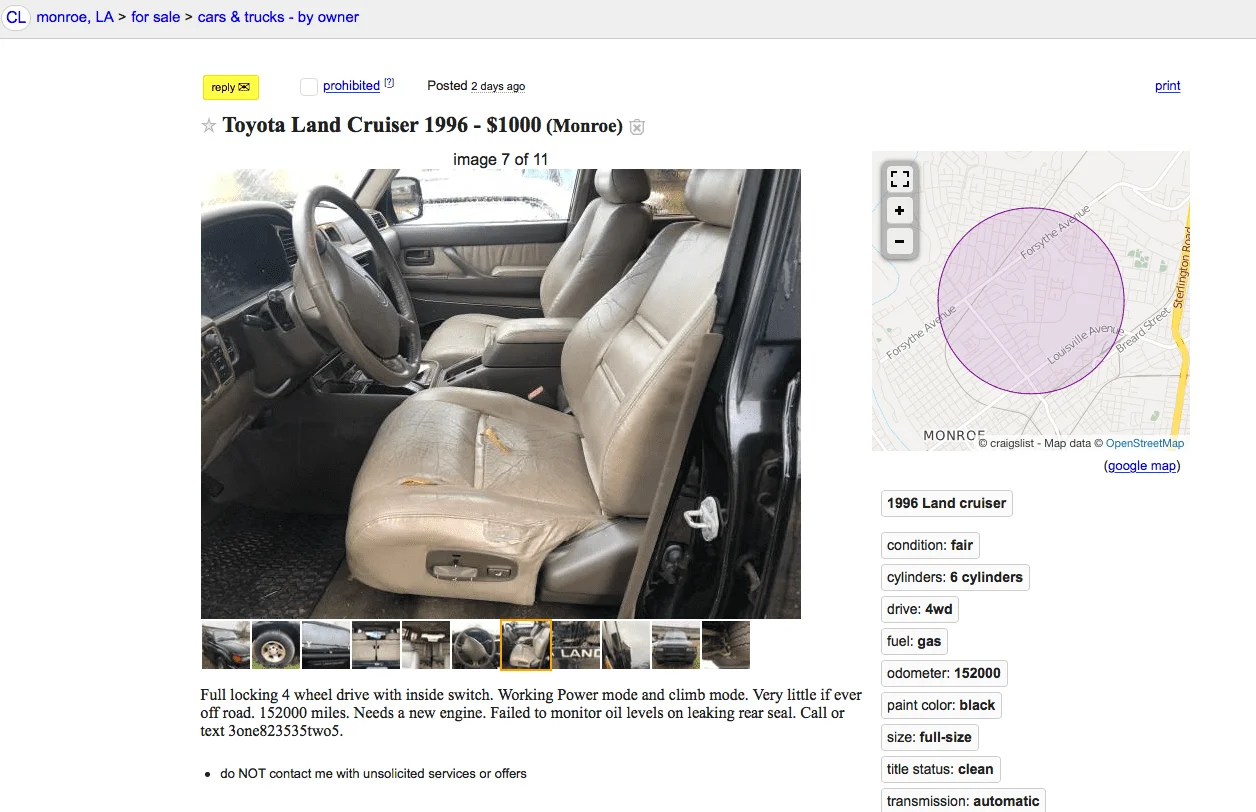Screen dimensions: 1256x812
Task: Click the envelope reply button
Action: click(231, 87)
